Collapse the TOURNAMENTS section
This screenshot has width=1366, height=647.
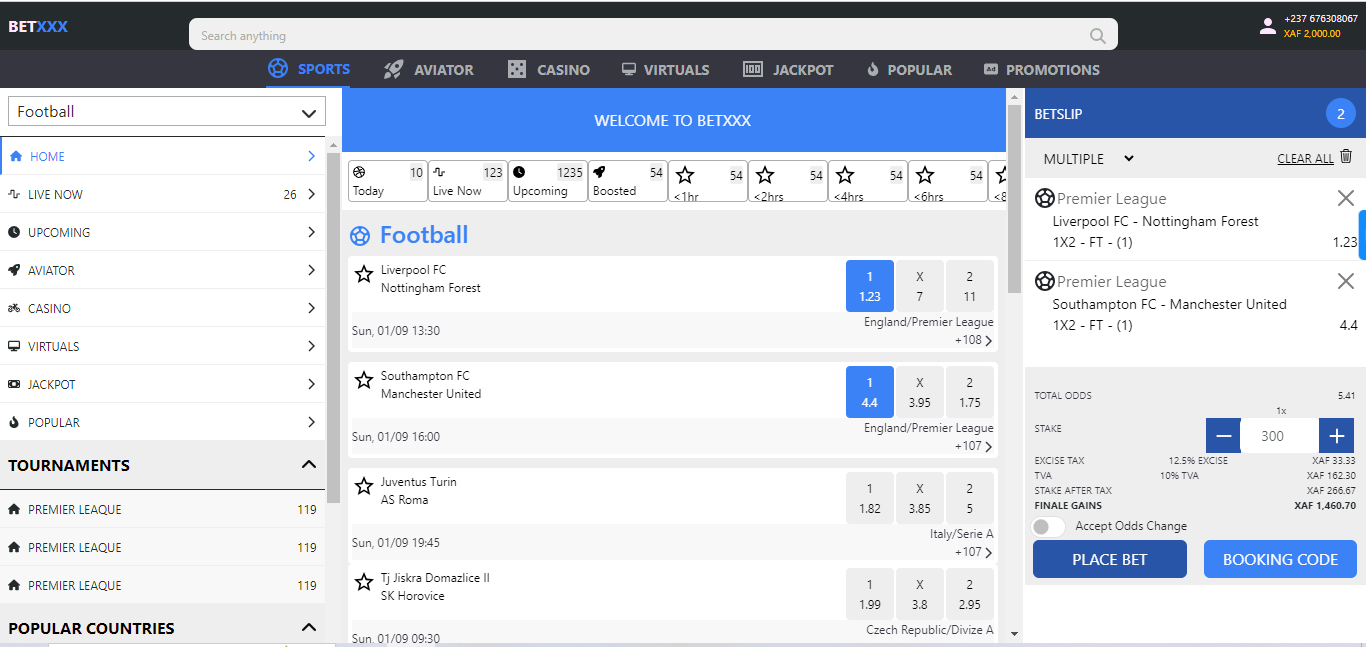309,465
